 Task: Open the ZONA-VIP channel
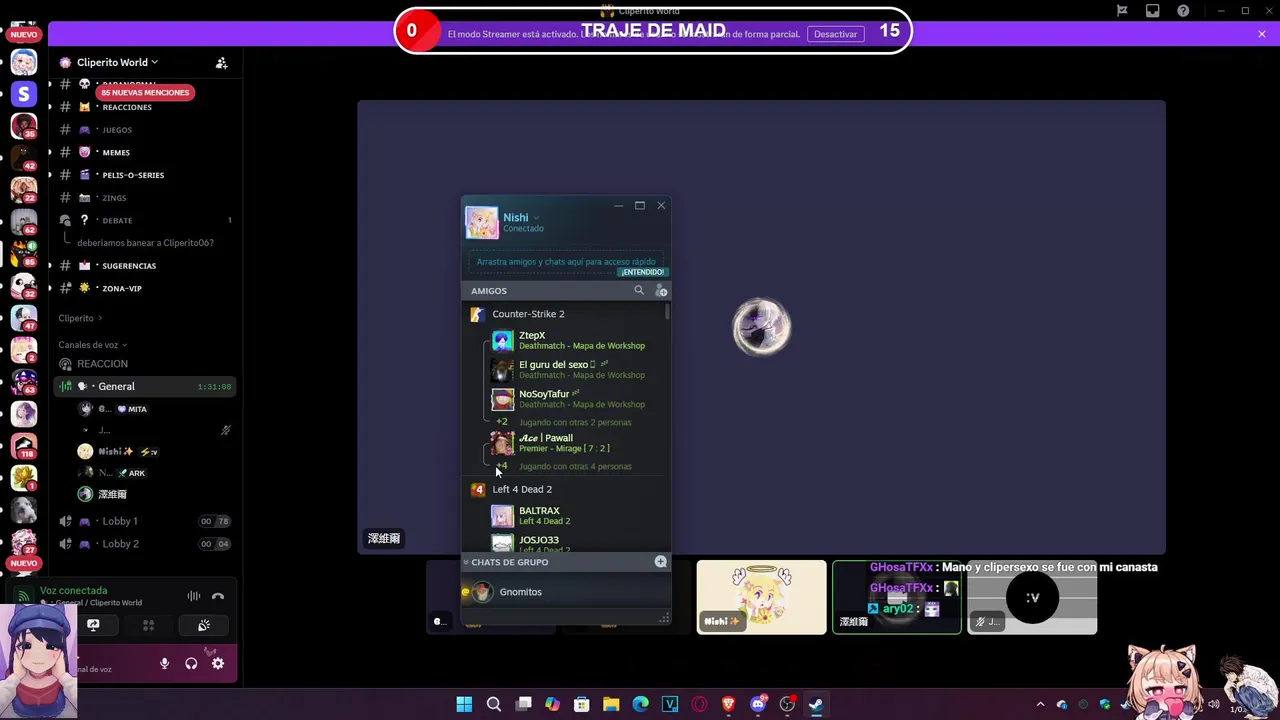145,288
